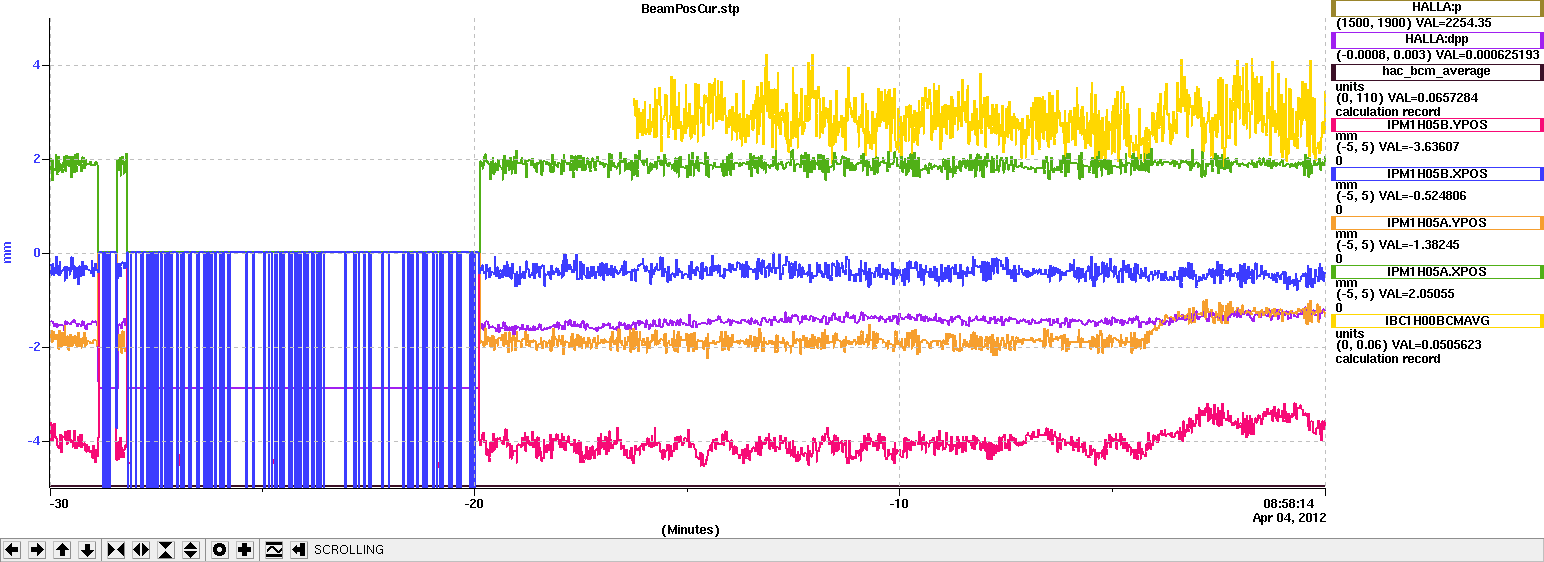Viewport: 1544px width, 562px height.
Task: Select the IPM1H05B.XPOS blue legend entry
Action: pos(1436,174)
